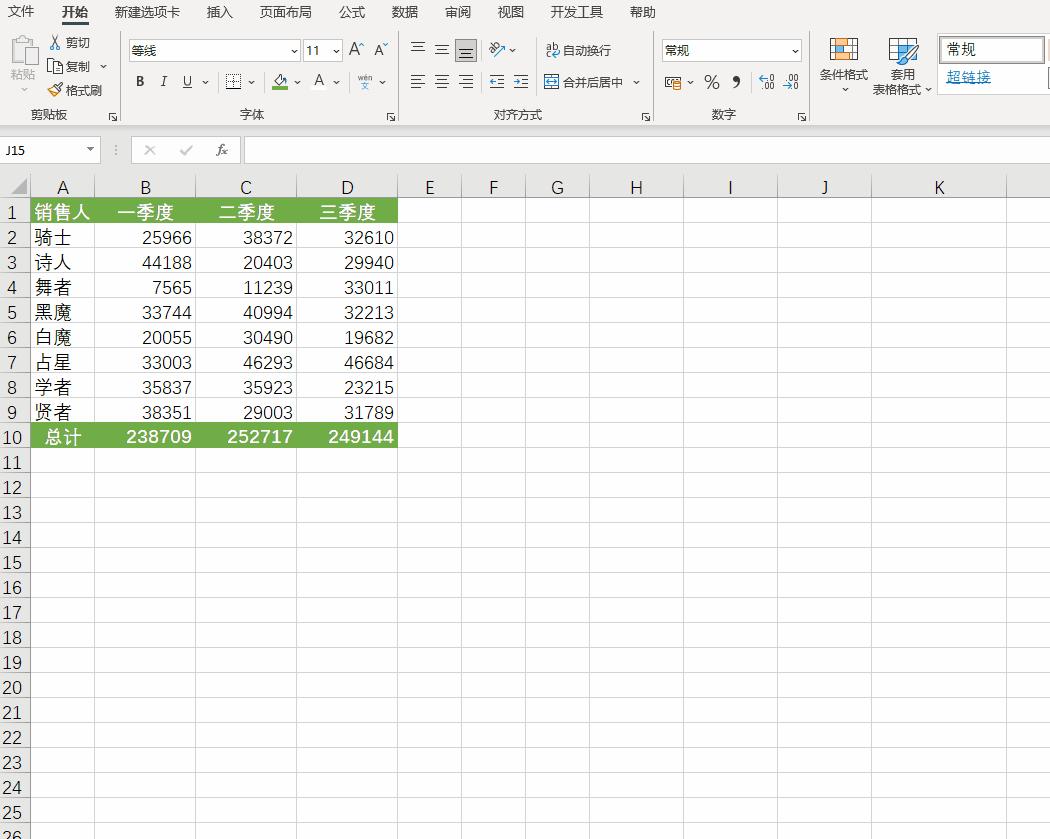This screenshot has height=839, width=1050.
Task: Toggle bold formatting
Action: point(140,82)
